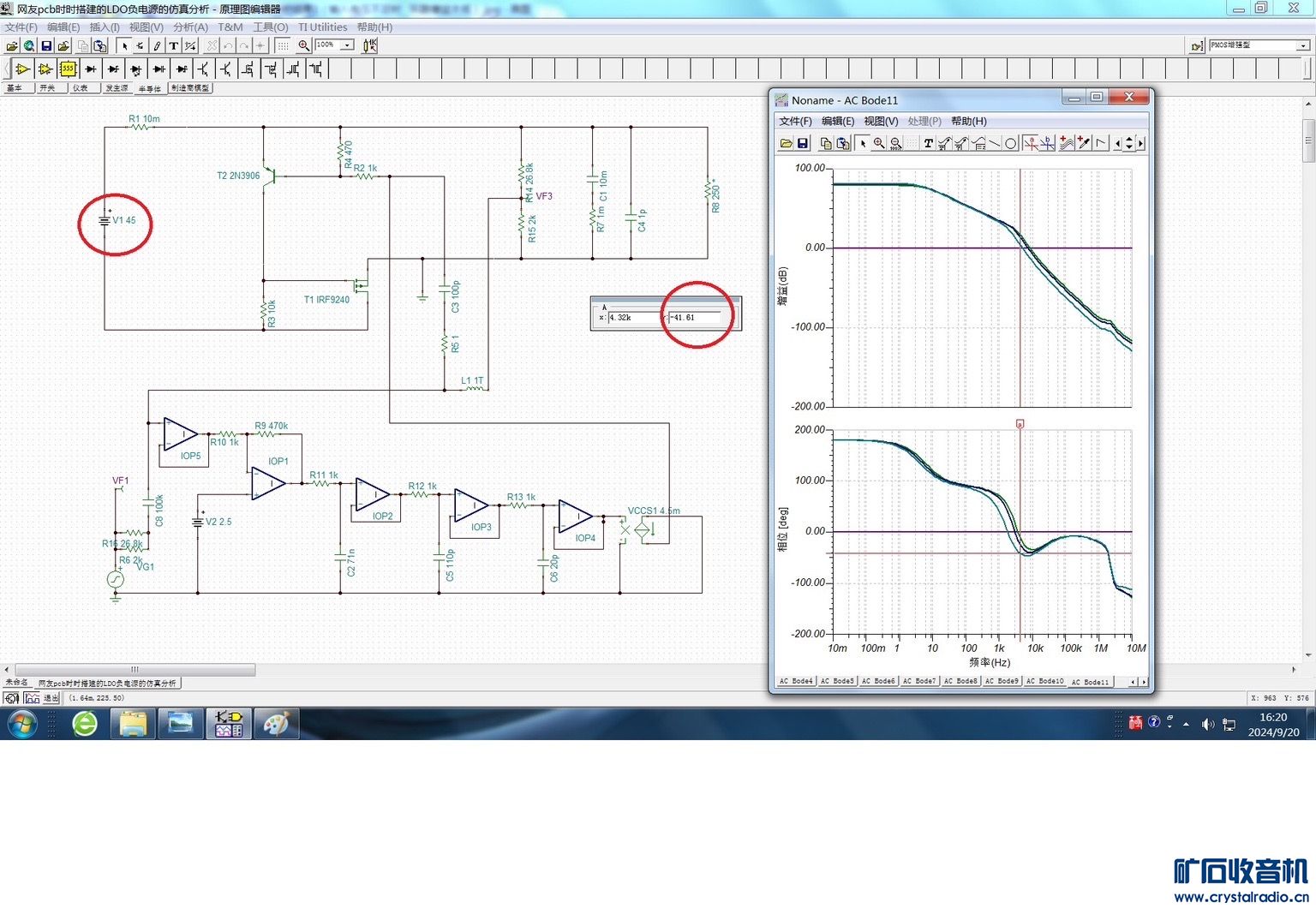Expand the PMOS component model dropdown

point(1302,45)
